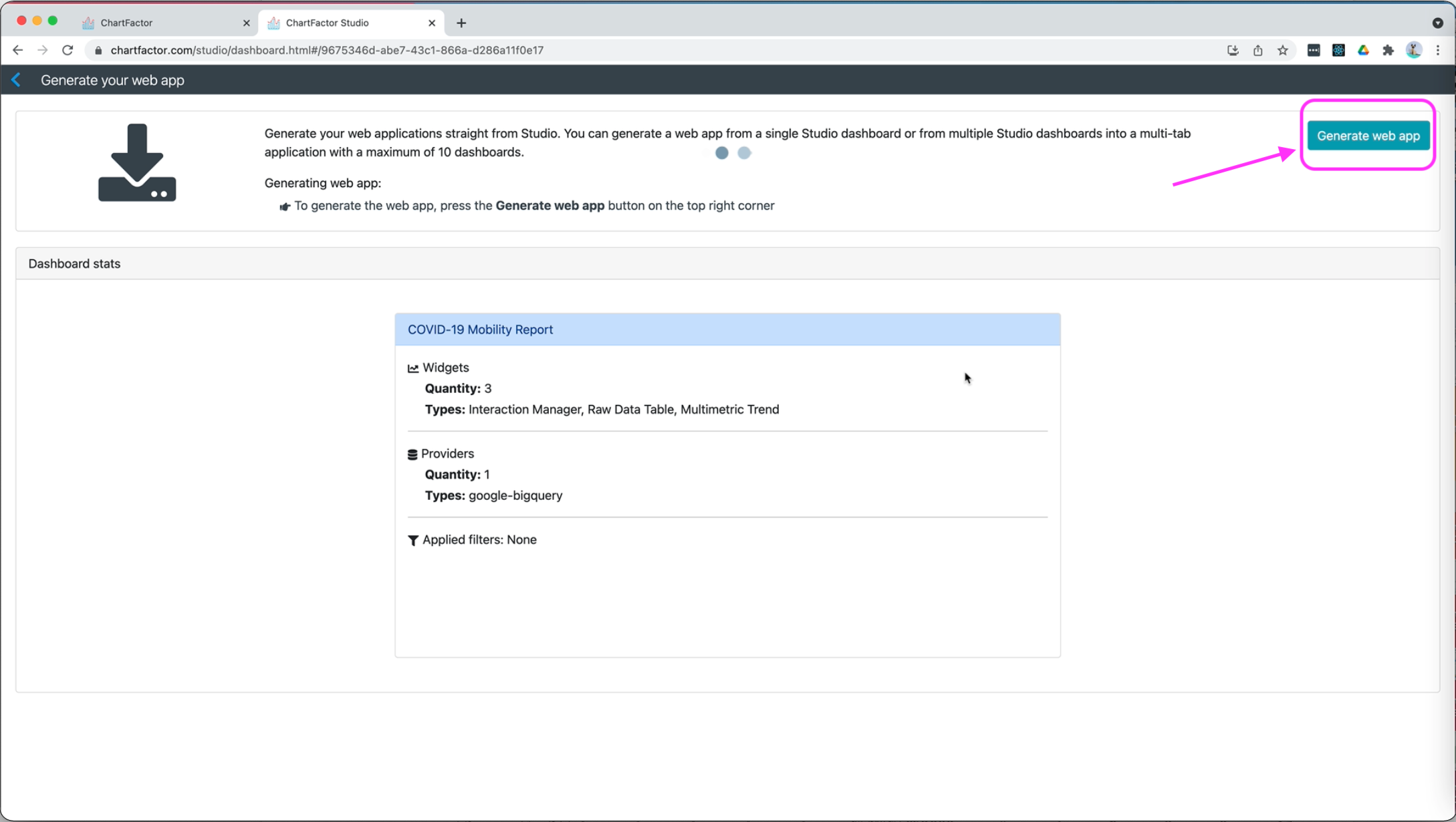The width and height of the screenshot is (1456, 822).
Task: Bookmark this page with the star icon
Action: (1282, 50)
